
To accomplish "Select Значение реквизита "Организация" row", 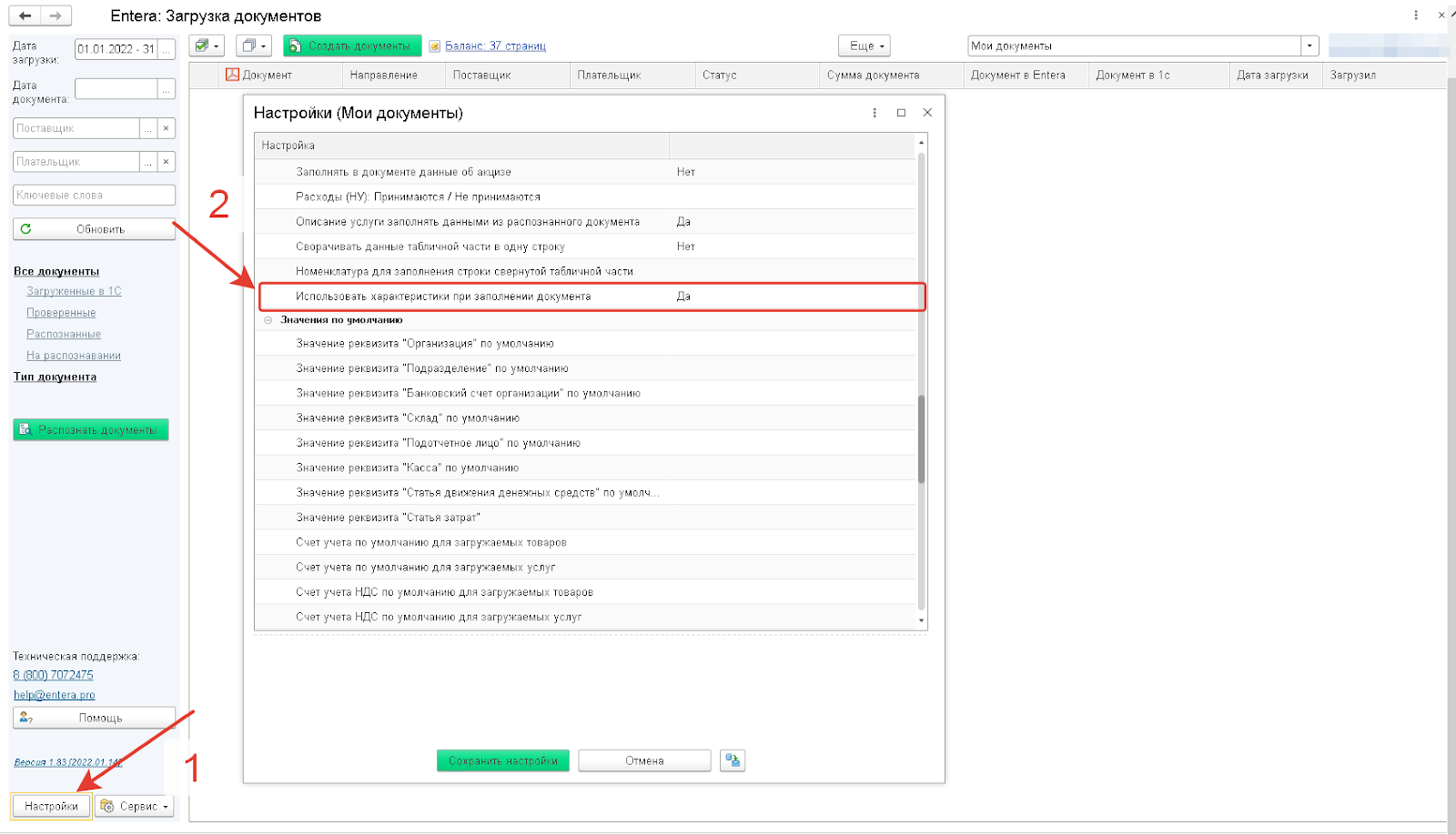I will (585, 344).
